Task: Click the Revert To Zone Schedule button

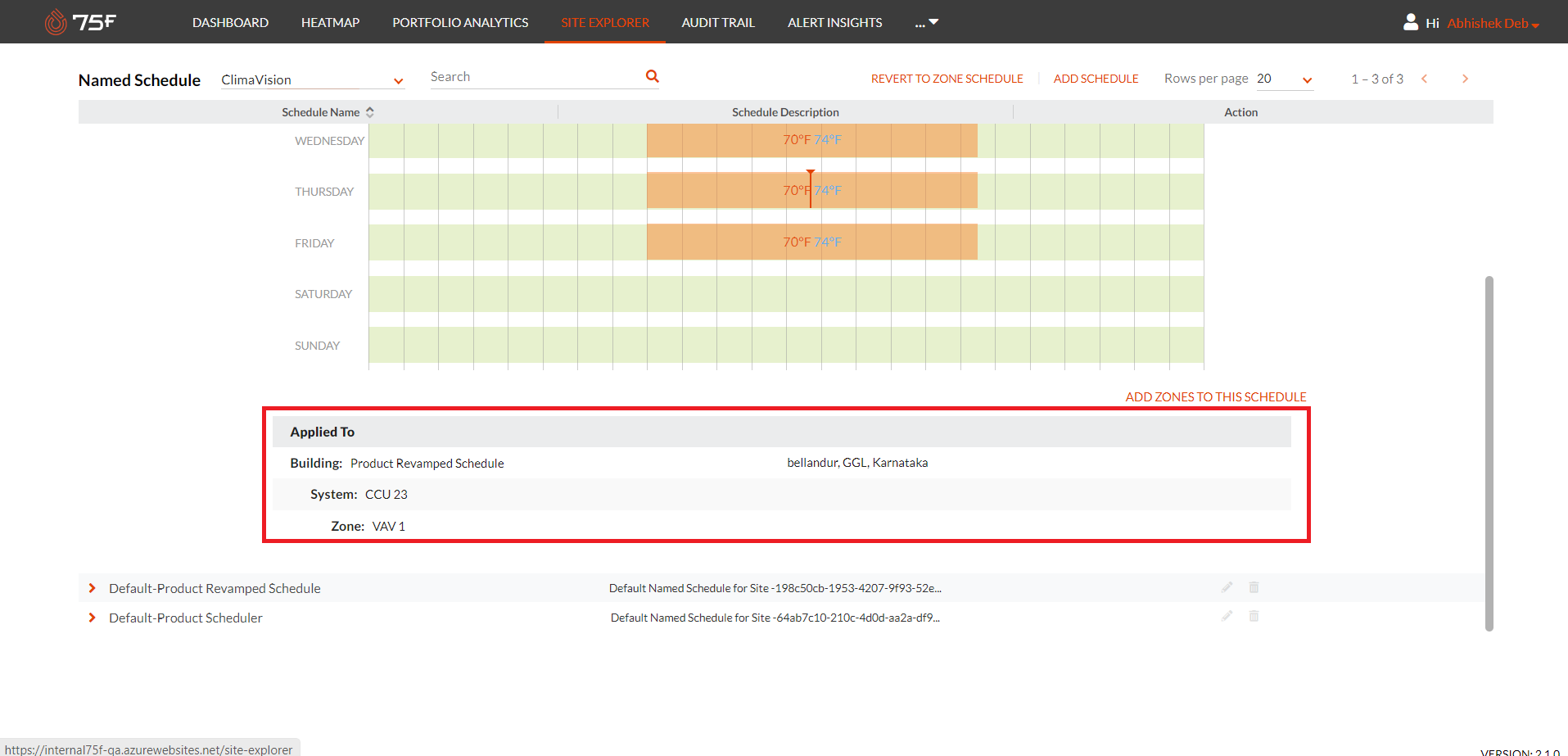Action: click(947, 79)
